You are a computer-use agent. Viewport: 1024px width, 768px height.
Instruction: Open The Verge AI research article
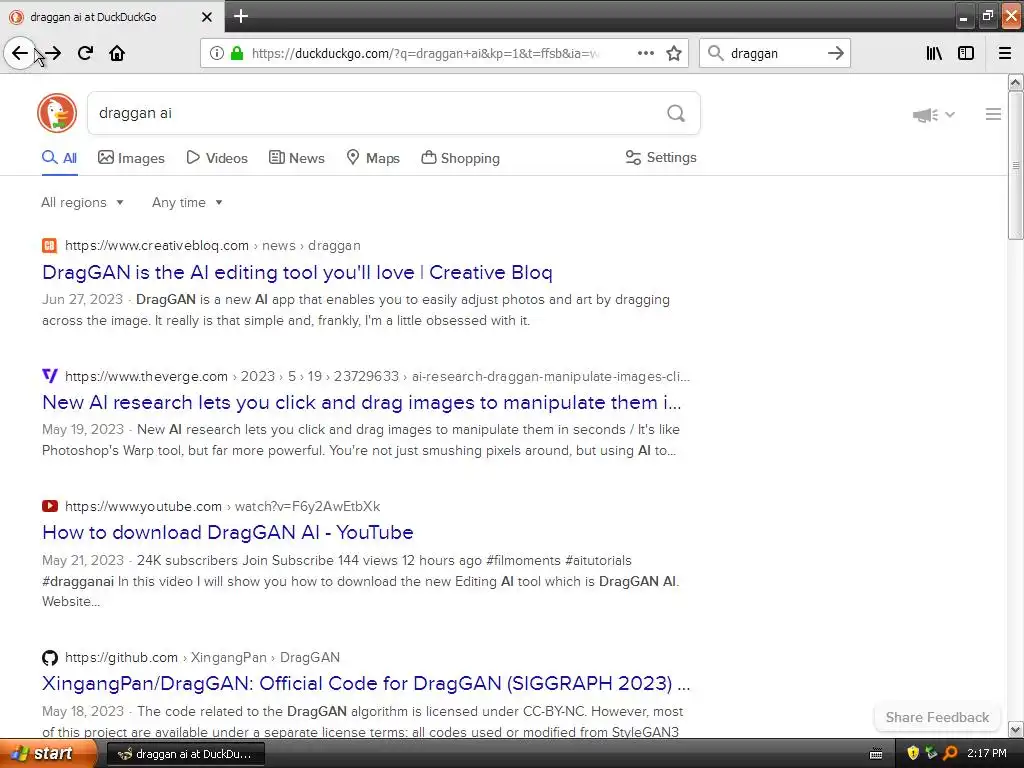[x=362, y=402]
